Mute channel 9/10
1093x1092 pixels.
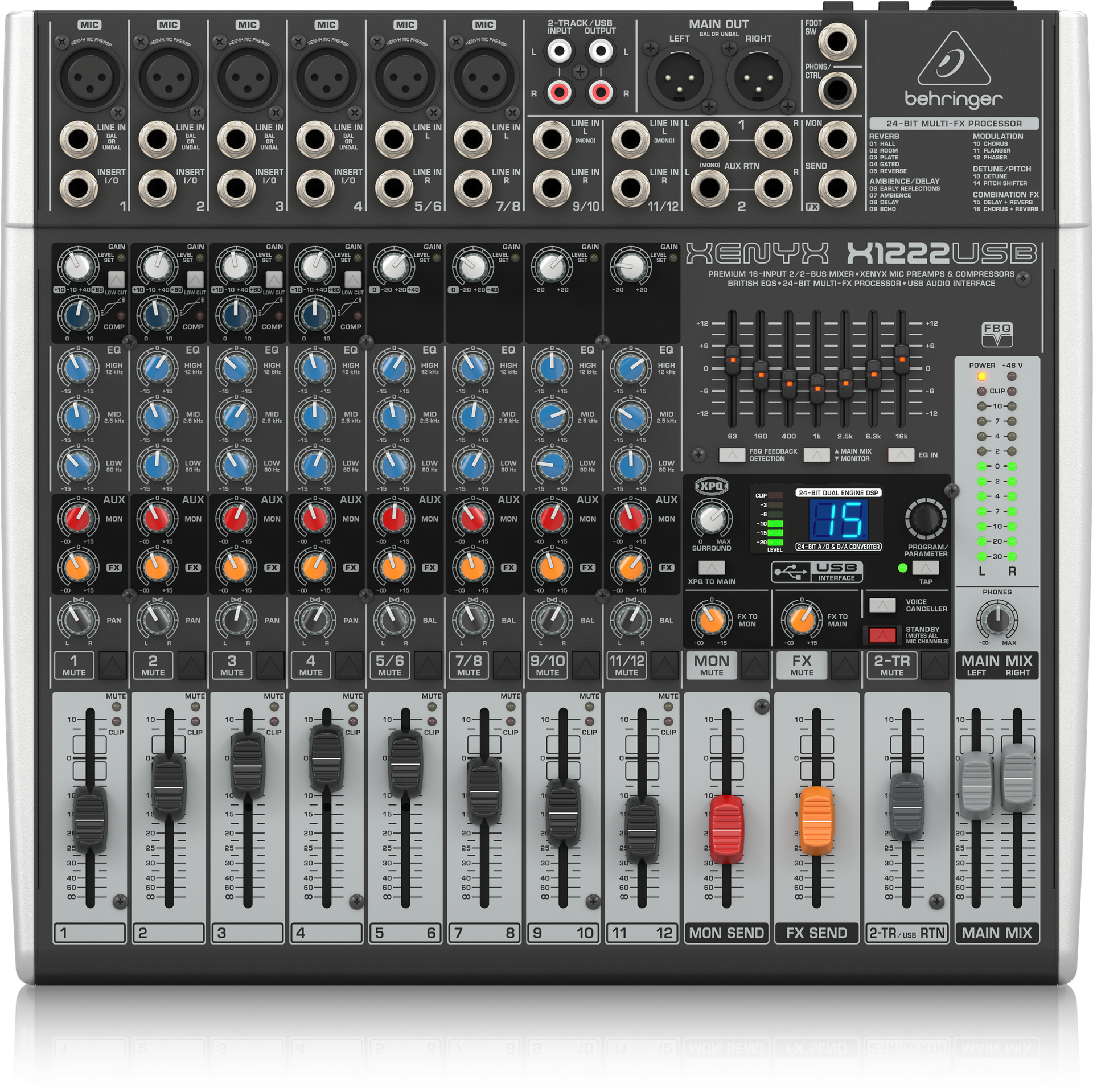point(587,666)
